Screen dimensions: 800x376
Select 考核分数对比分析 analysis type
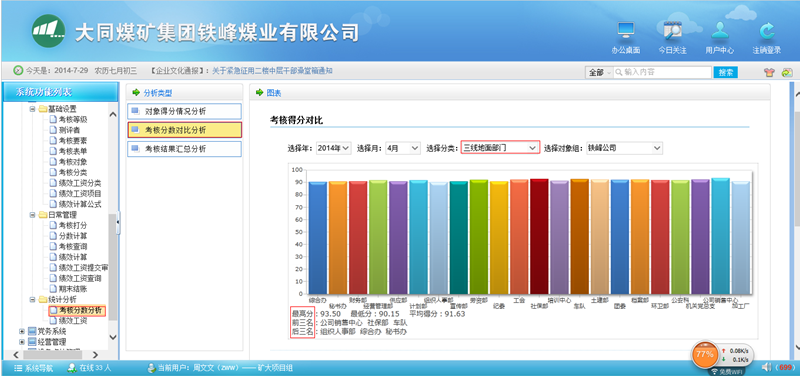(x=184, y=130)
